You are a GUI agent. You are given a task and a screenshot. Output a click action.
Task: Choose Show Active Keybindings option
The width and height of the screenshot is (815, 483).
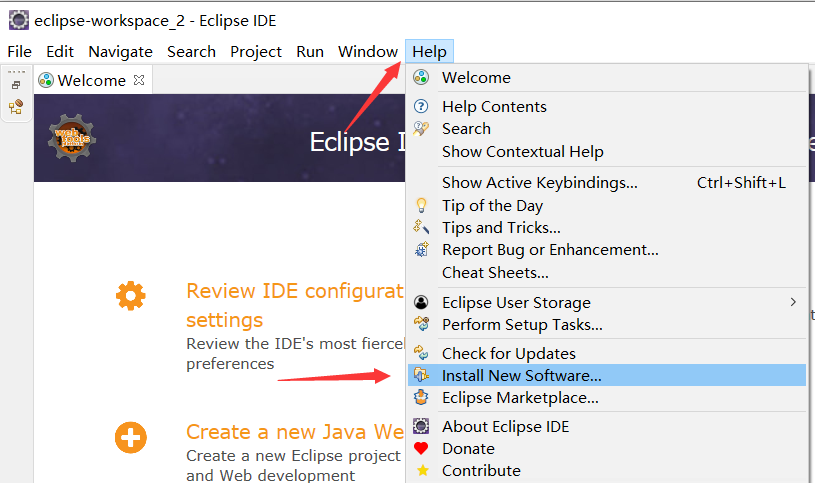coord(540,183)
